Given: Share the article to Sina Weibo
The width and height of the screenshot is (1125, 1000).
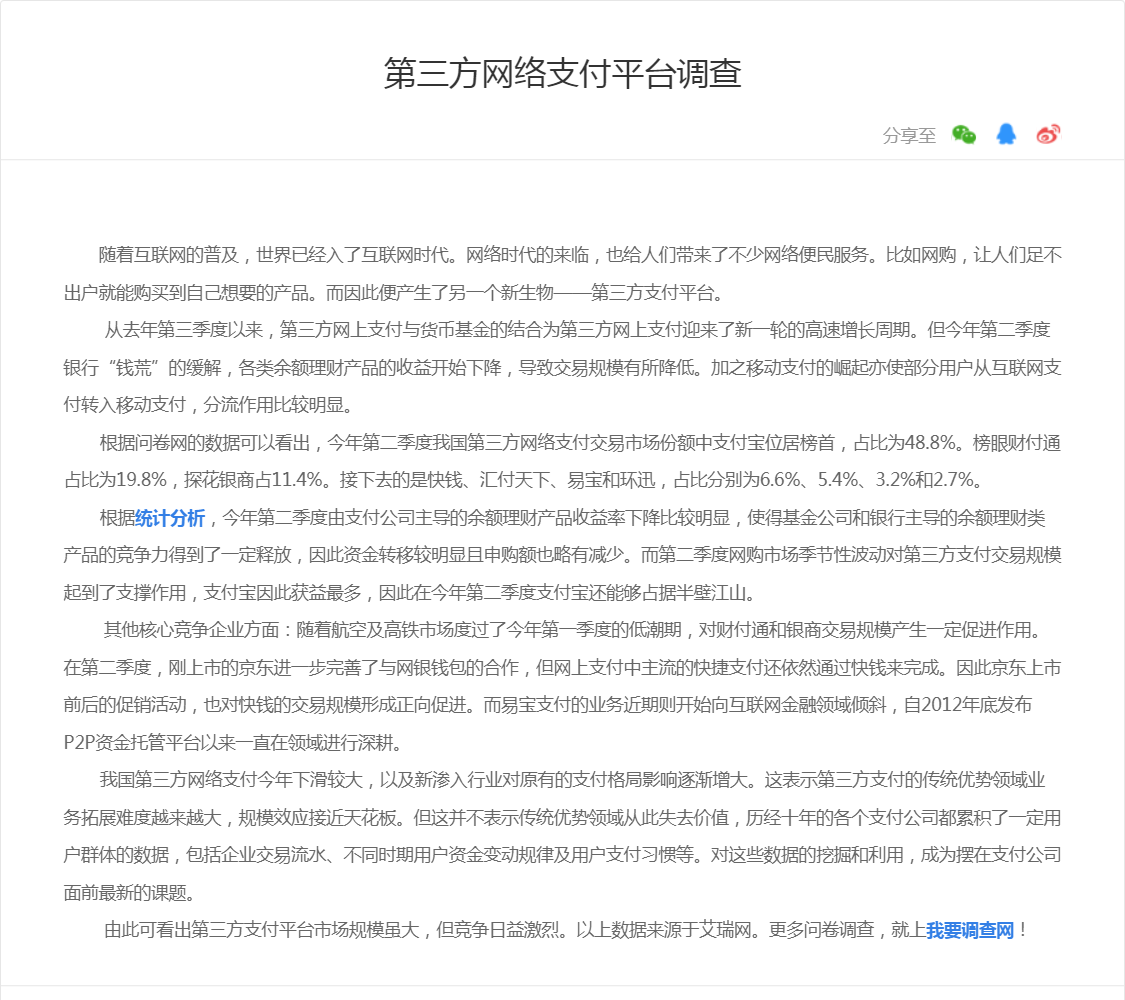Looking at the screenshot, I should click(1048, 134).
